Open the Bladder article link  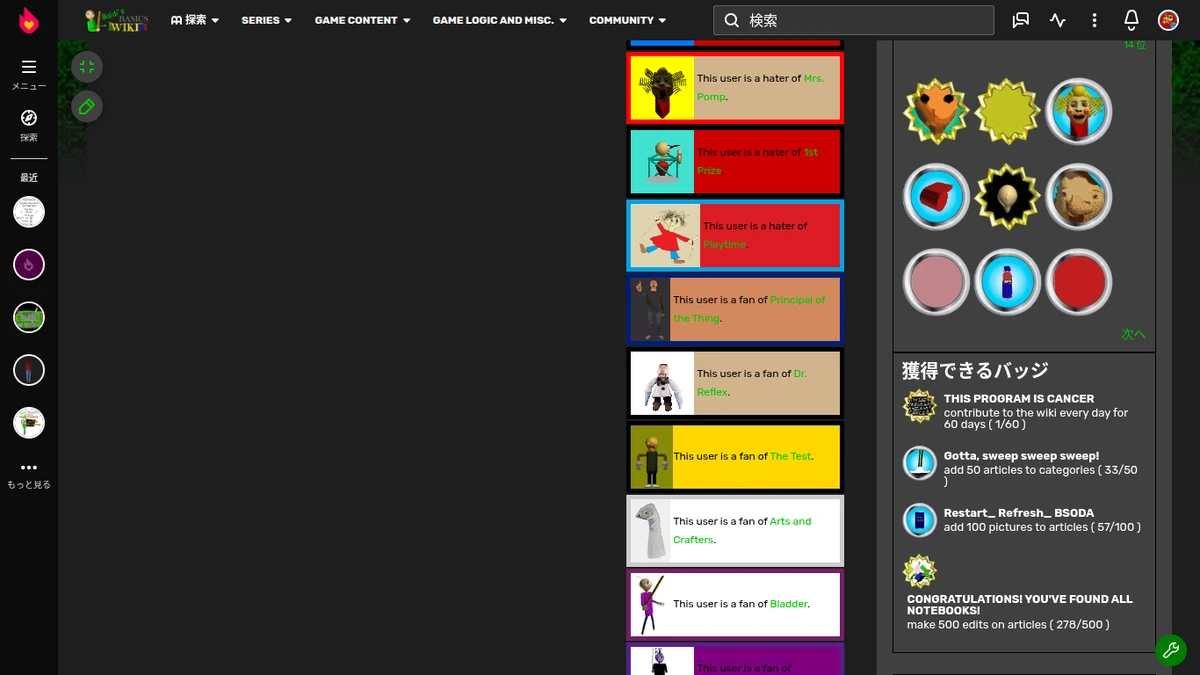pos(788,603)
